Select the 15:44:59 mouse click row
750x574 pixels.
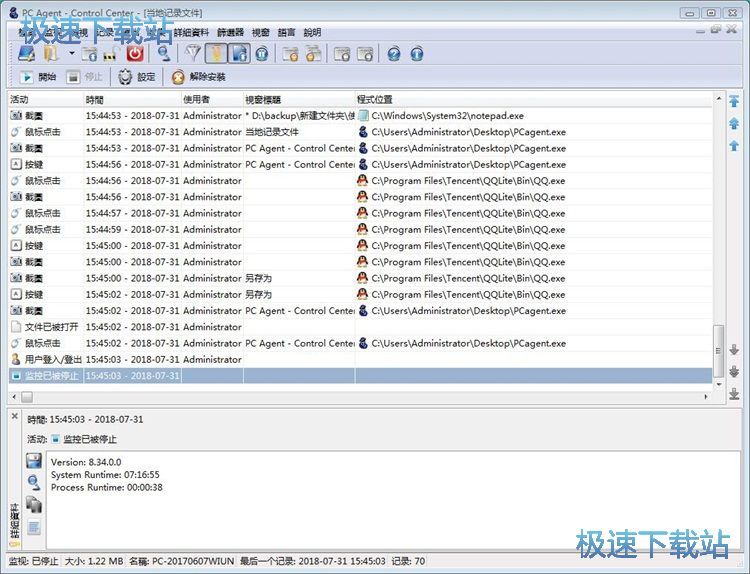click(360, 230)
